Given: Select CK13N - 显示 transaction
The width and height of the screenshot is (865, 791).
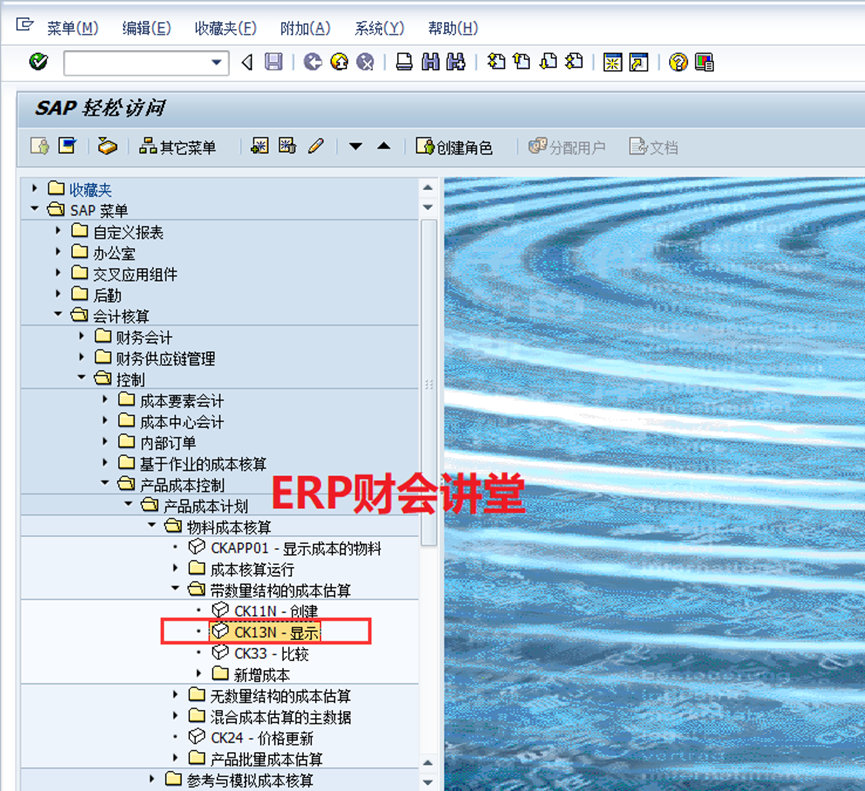Looking at the screenshot, I should coord(276,631).
